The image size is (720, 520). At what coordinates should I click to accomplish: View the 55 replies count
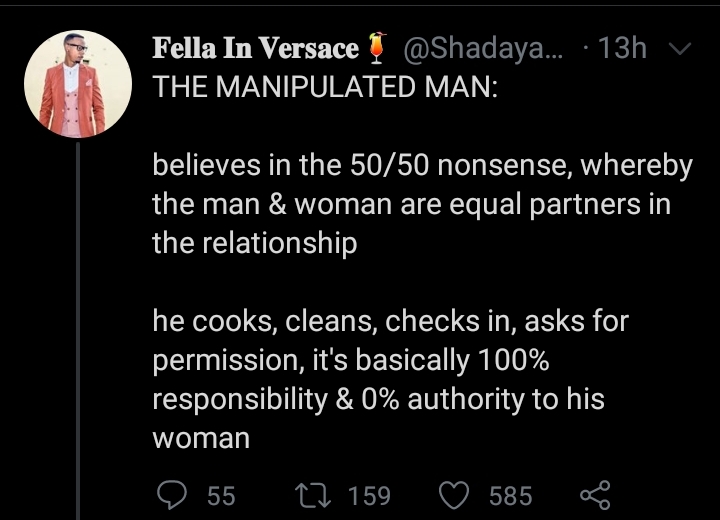coord(220,495)
